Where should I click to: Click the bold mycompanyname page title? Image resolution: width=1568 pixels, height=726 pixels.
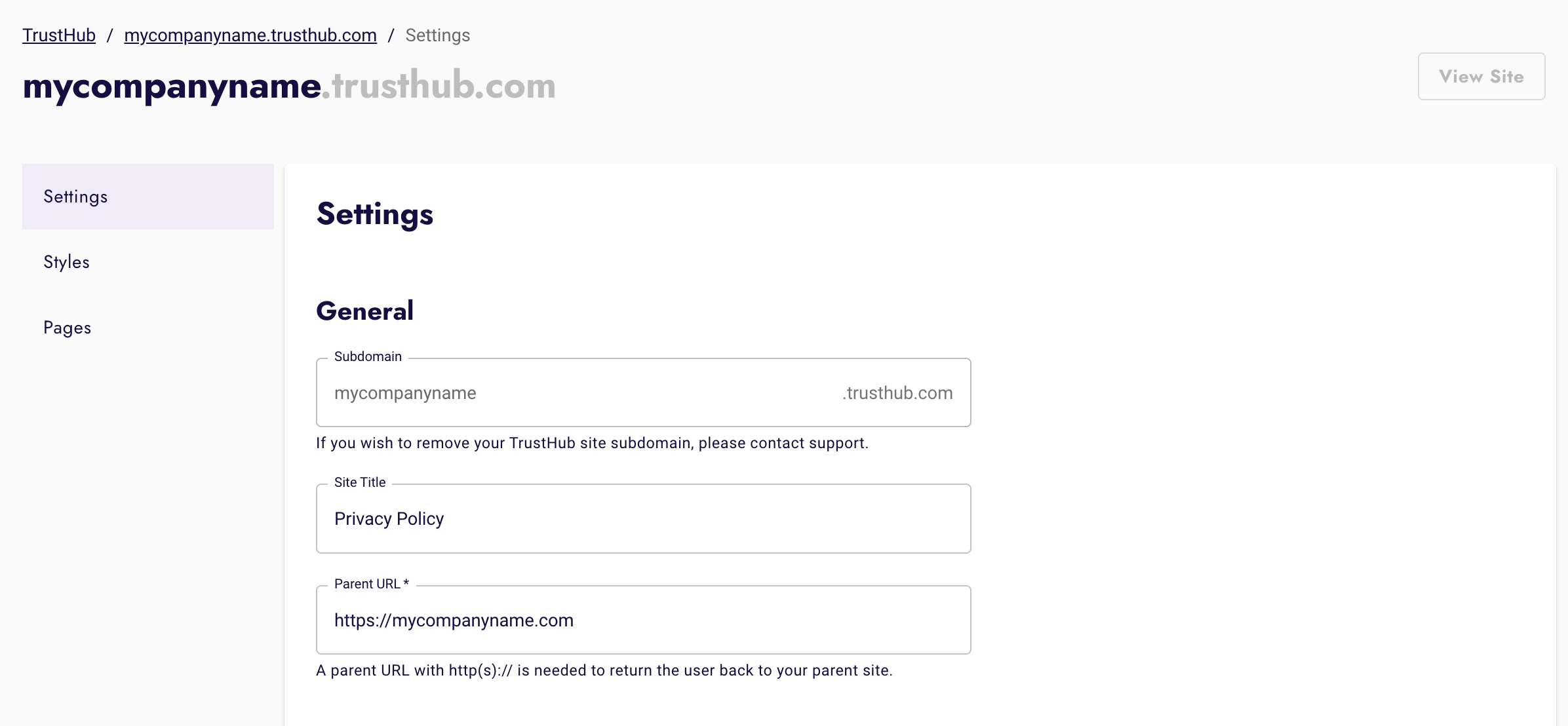[x=172, y=86]
